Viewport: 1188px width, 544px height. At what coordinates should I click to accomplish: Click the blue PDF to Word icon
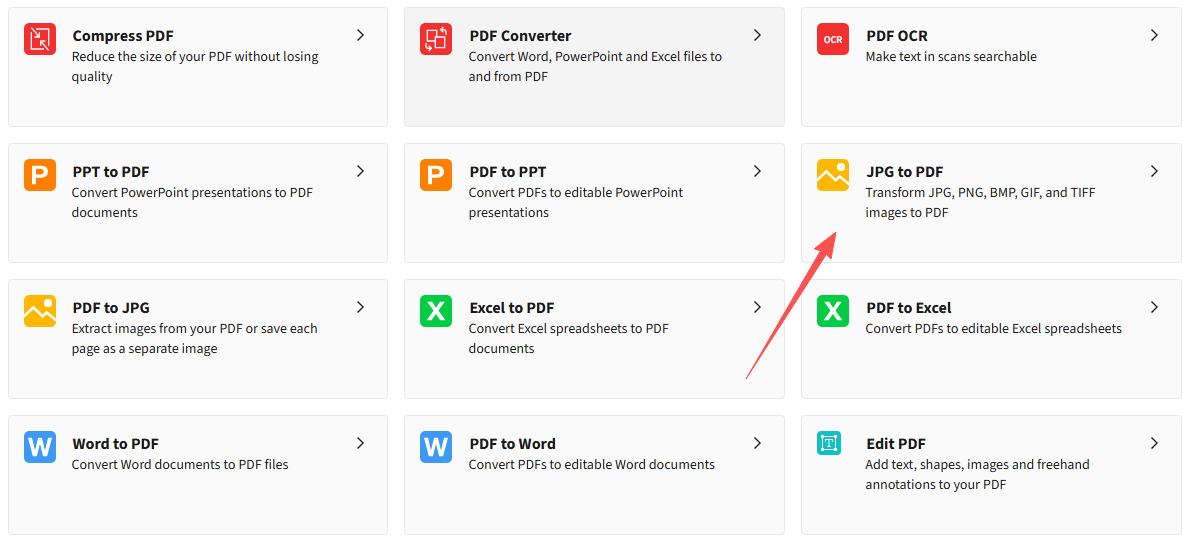436,447
